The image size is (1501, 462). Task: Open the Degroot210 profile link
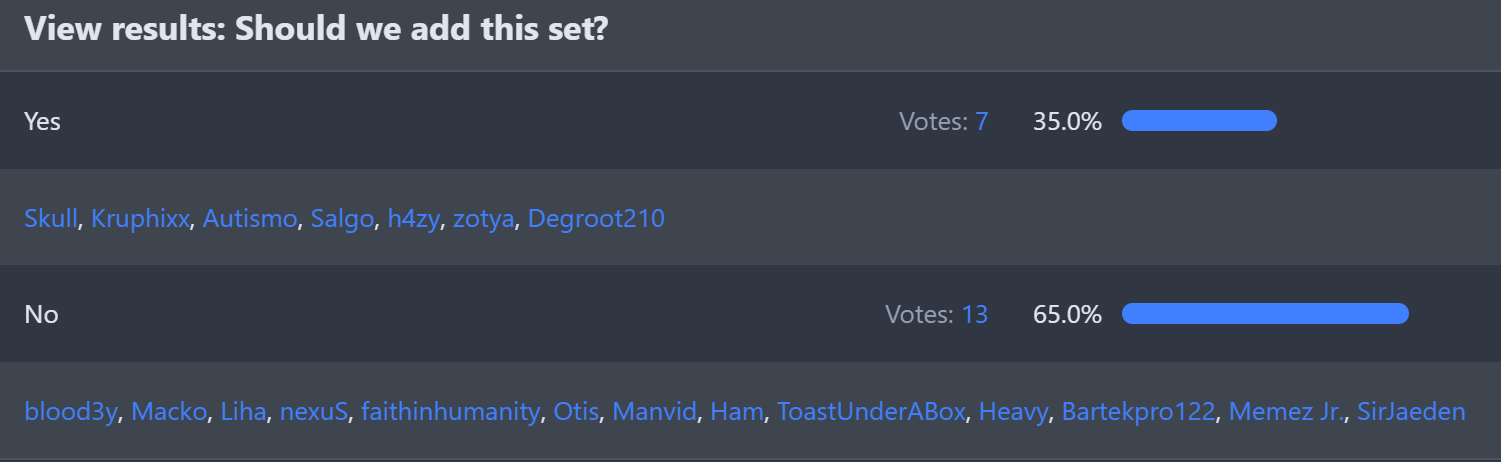(596, 218)
